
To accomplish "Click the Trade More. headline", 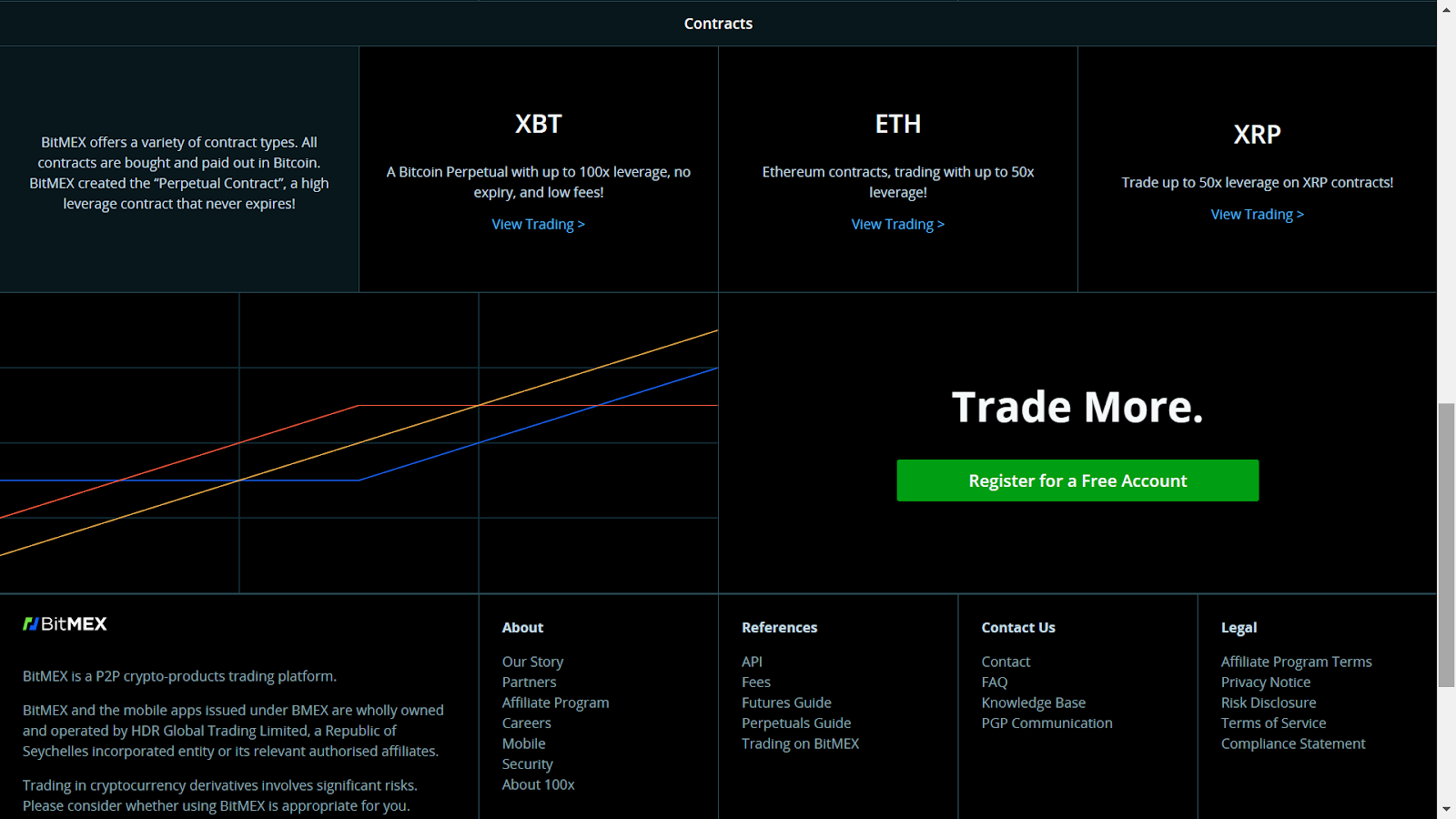I will pos(1077,407).
